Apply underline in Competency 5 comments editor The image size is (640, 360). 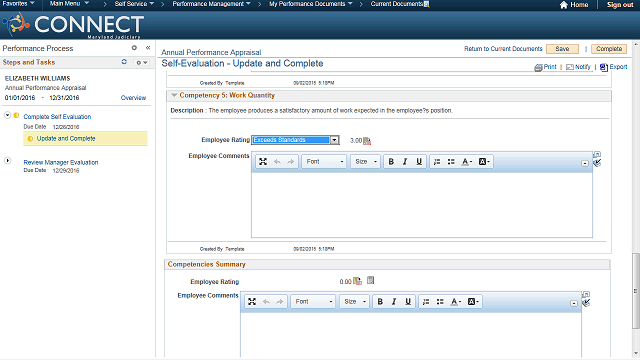419,162
